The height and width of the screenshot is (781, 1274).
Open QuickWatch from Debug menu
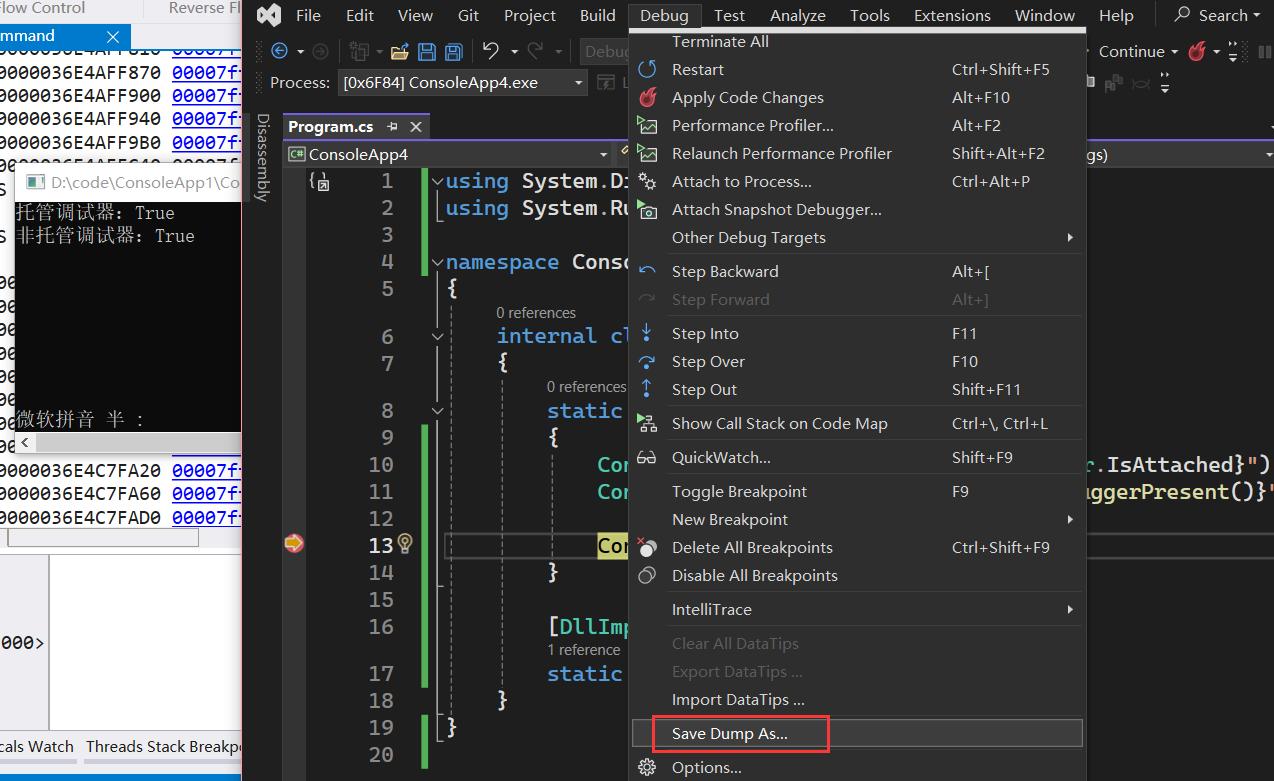(x=857, y=457)
